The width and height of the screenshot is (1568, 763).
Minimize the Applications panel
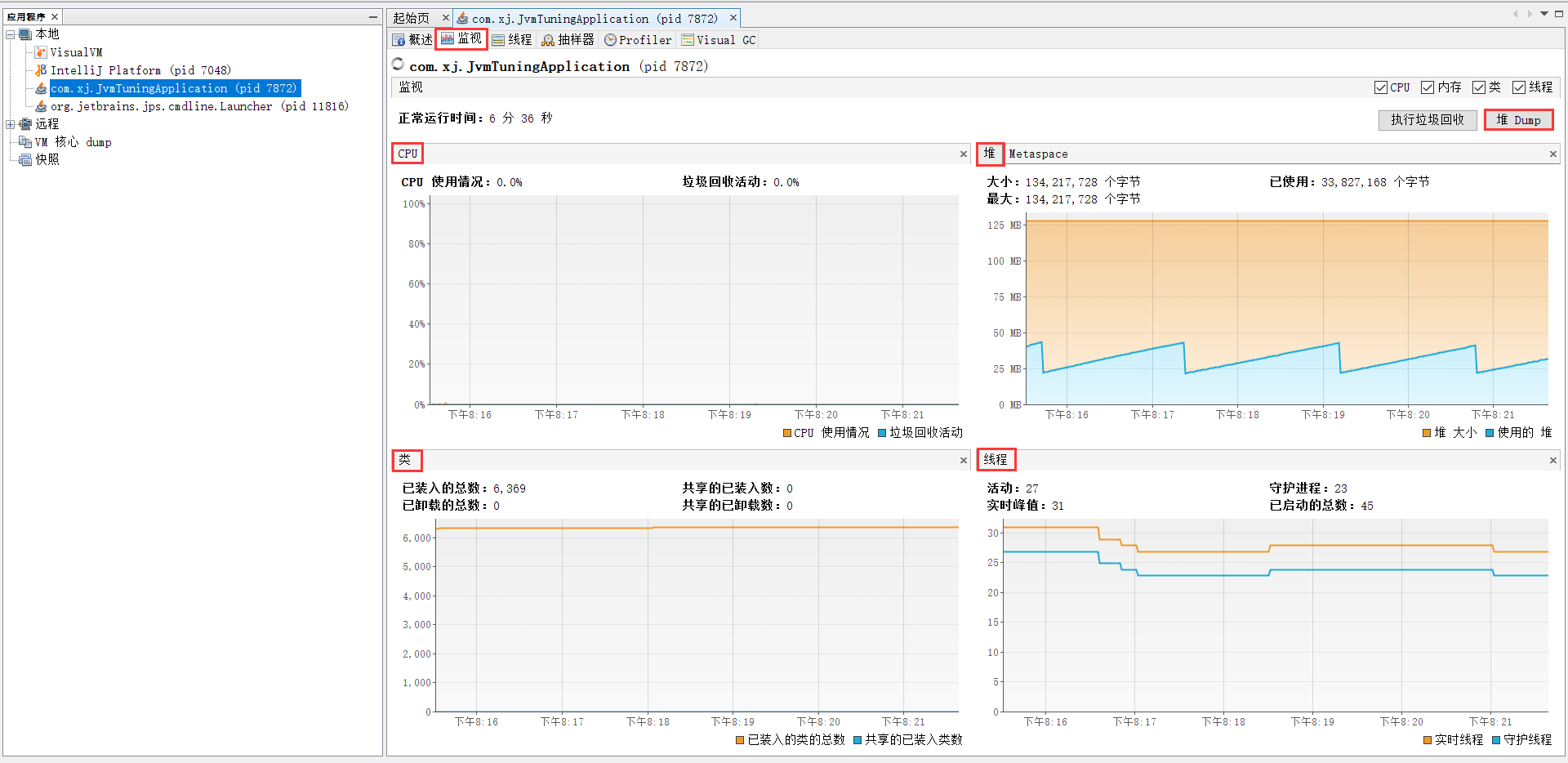(373, 16)
